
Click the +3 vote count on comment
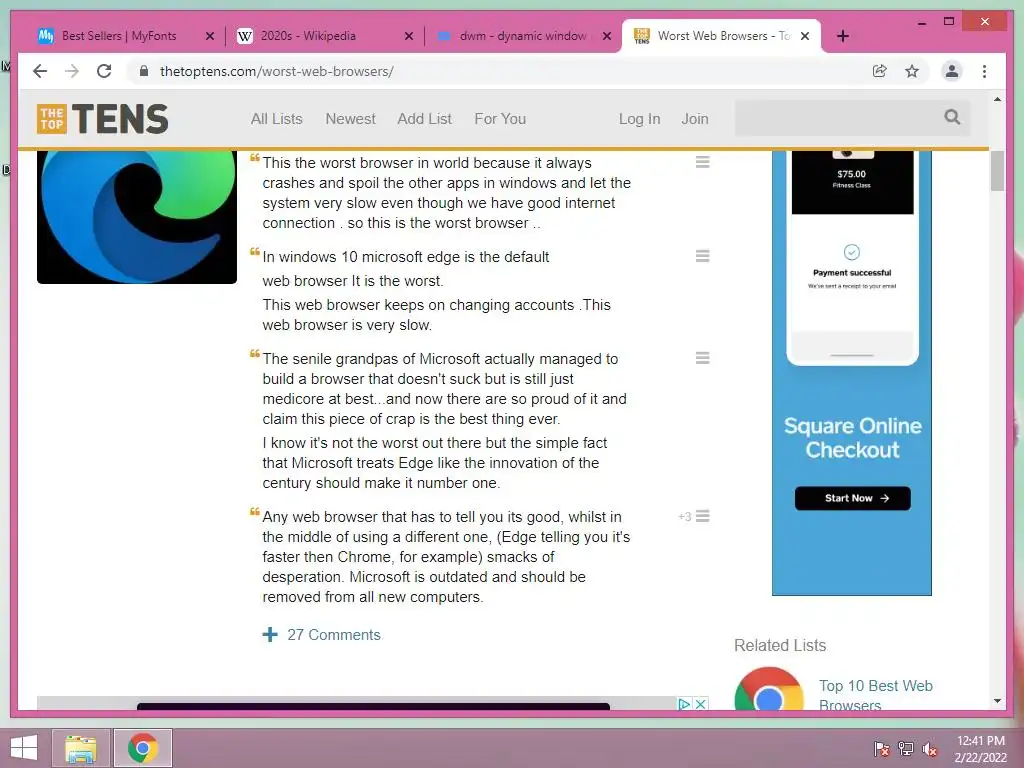[684, 517]
